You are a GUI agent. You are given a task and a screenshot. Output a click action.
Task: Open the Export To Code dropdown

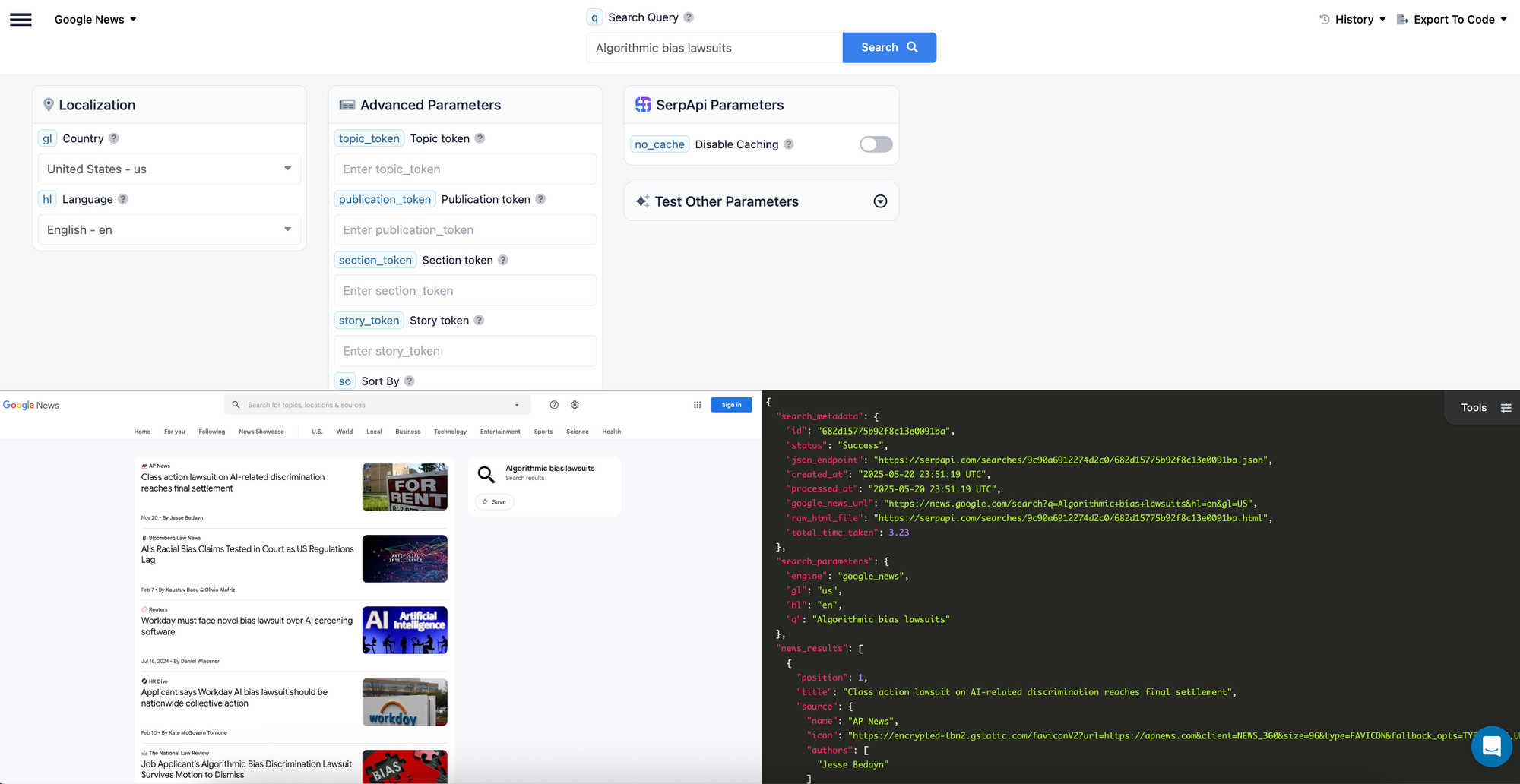[1452, 20]
